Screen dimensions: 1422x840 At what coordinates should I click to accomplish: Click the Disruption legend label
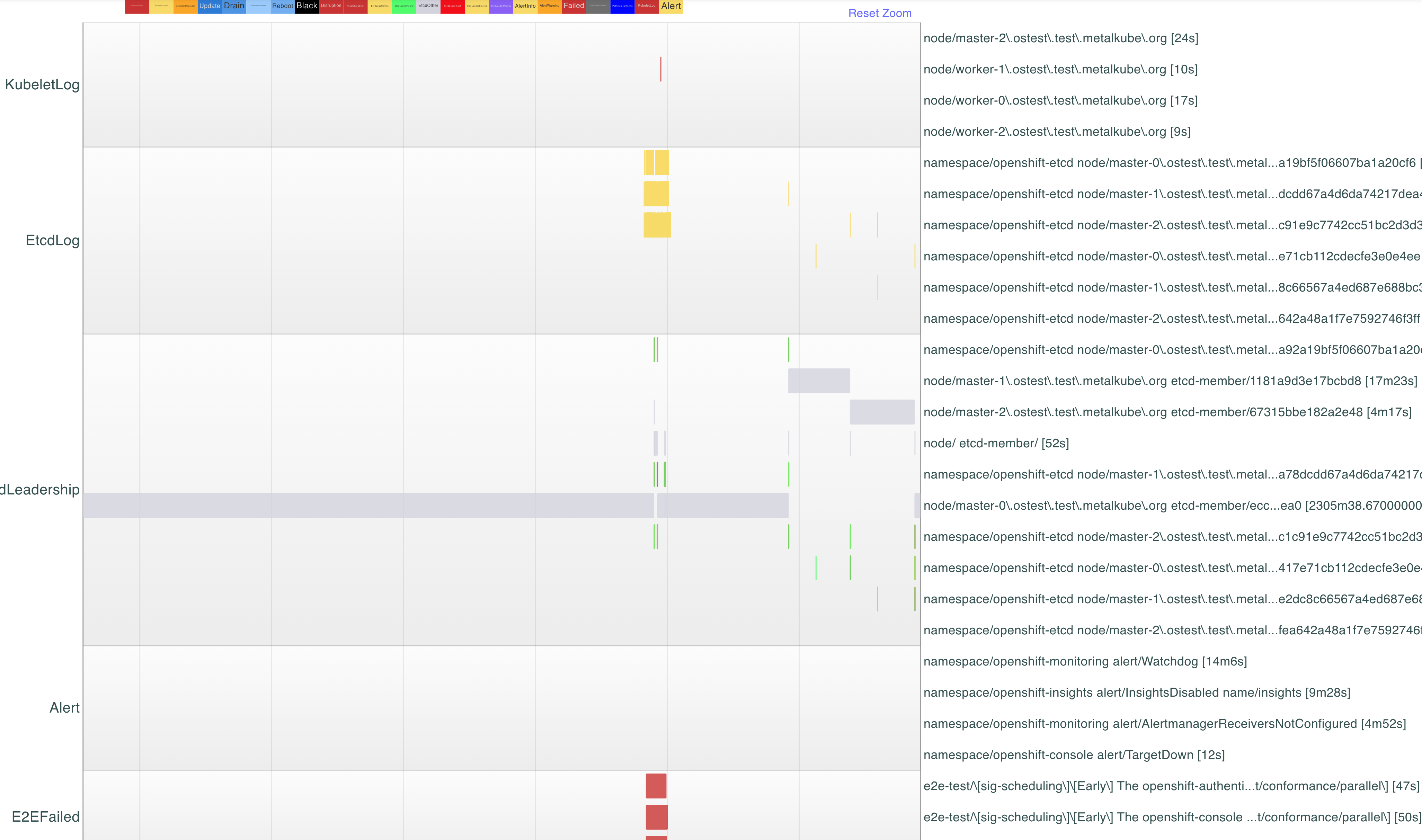point(331,6)
